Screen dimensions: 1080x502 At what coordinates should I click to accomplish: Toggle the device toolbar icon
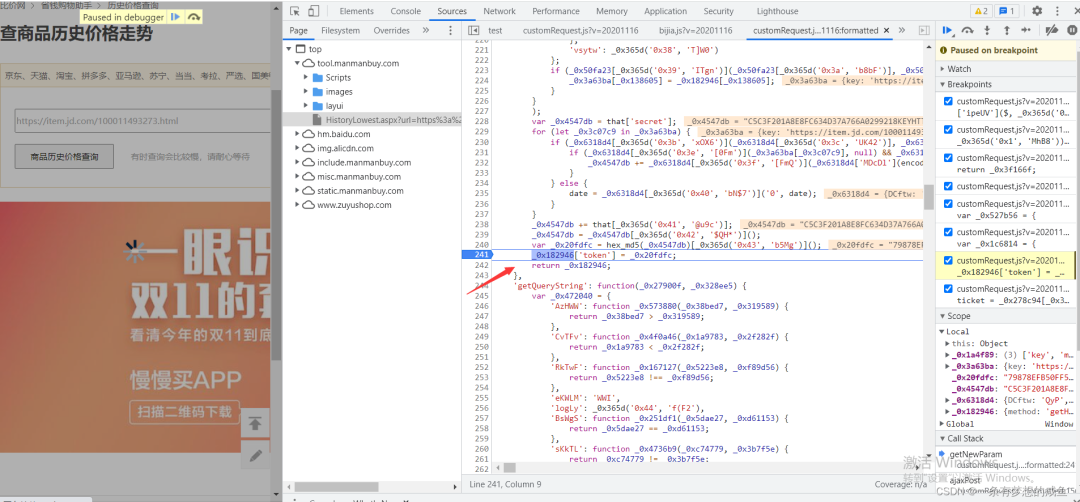tap(314, 11)
